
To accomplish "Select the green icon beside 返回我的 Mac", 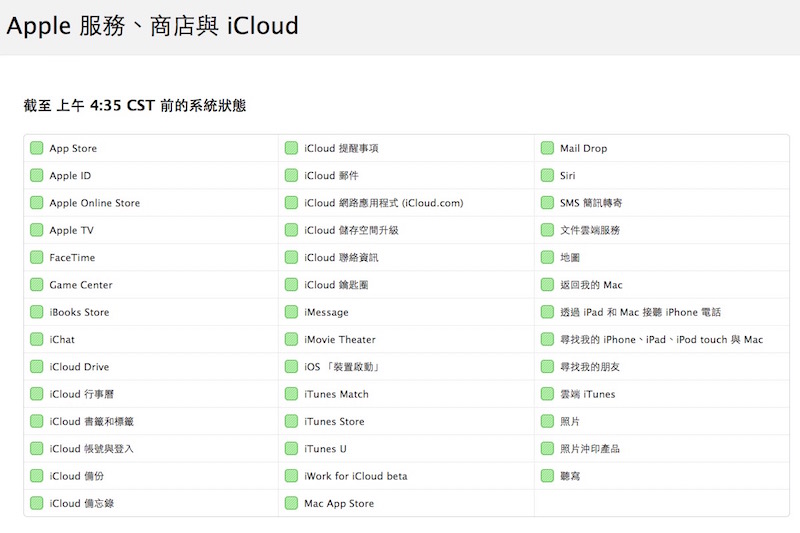I will click(547, 285).
